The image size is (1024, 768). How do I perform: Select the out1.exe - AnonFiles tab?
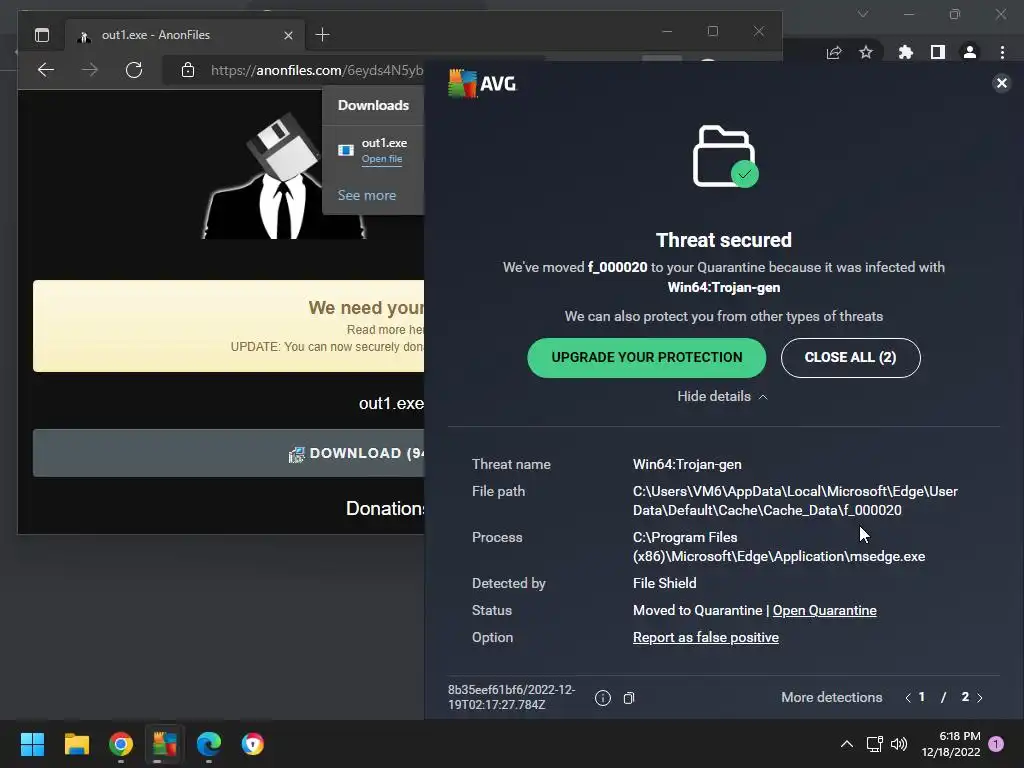[184, 35]
